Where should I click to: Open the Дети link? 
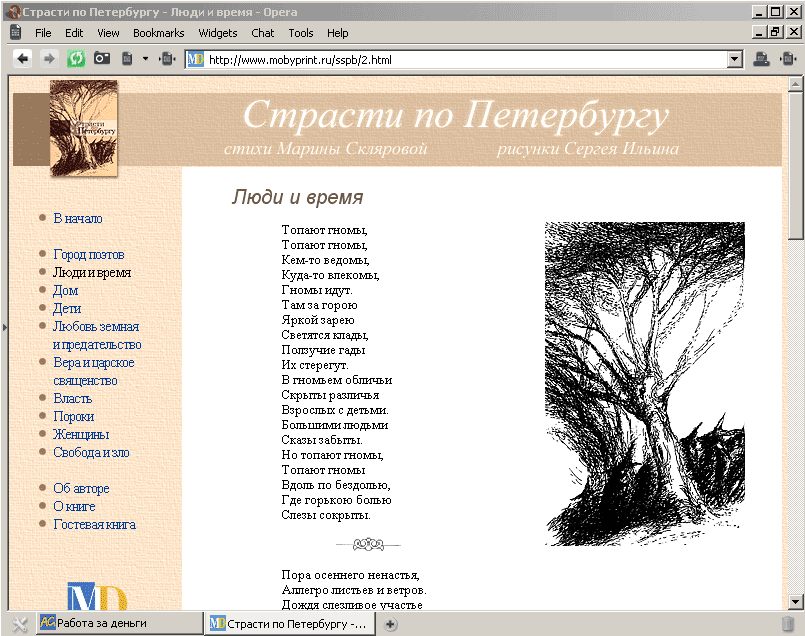click(x=67, y=309)
